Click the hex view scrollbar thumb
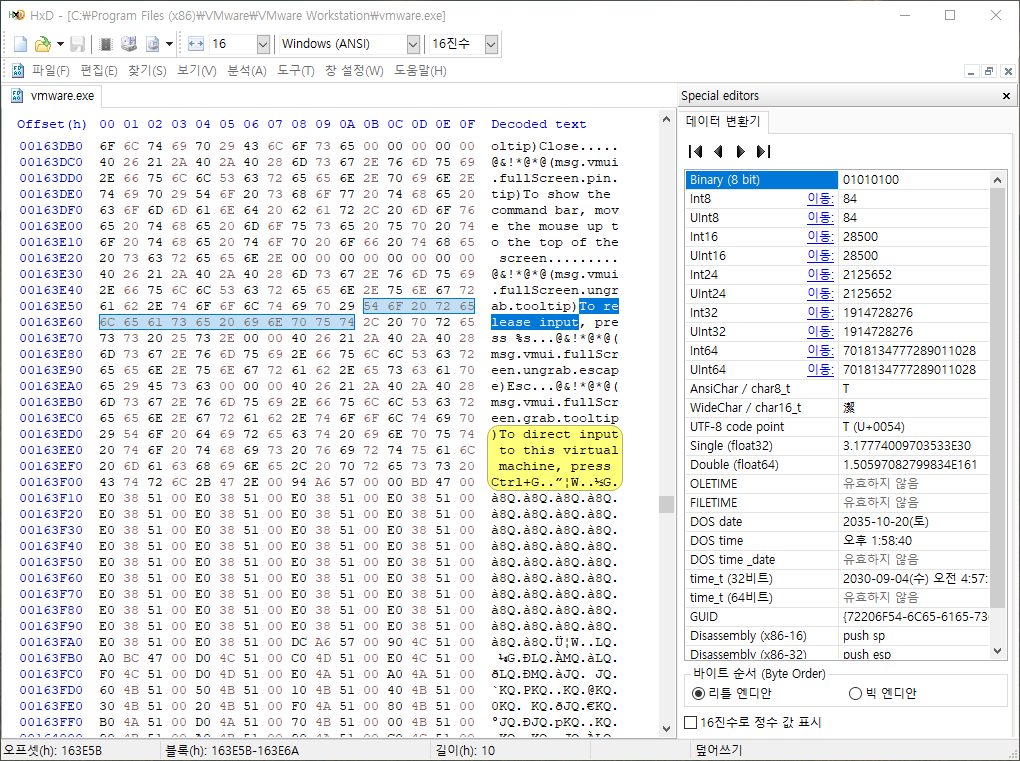 (666, 505)
